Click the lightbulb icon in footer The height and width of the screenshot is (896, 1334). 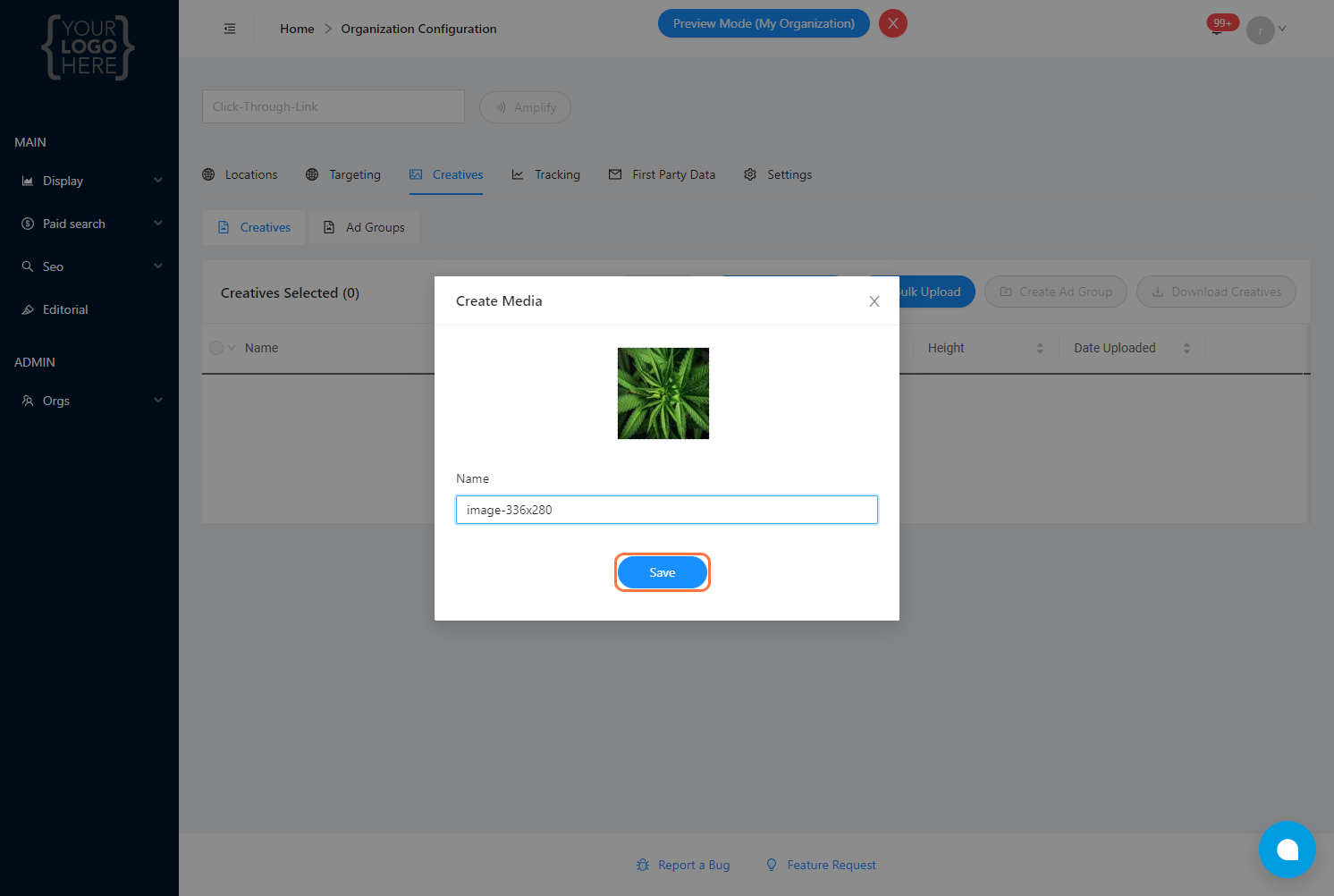tap(772, 865)
